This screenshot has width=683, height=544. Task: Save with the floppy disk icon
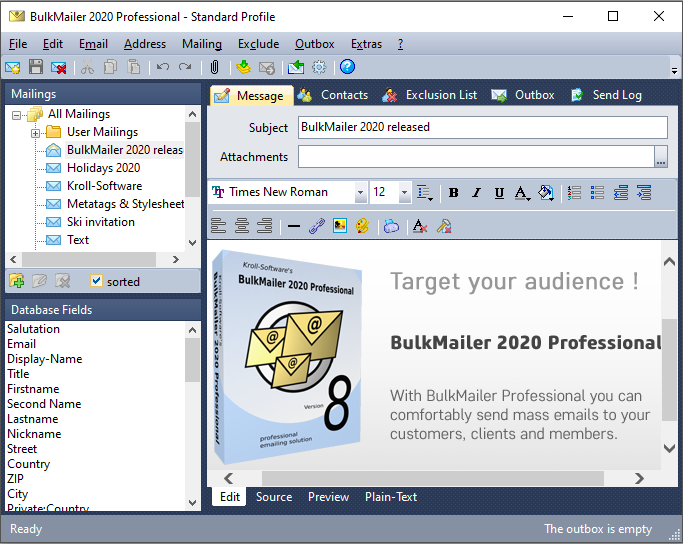pyautogui.click(x=36, y=67)
